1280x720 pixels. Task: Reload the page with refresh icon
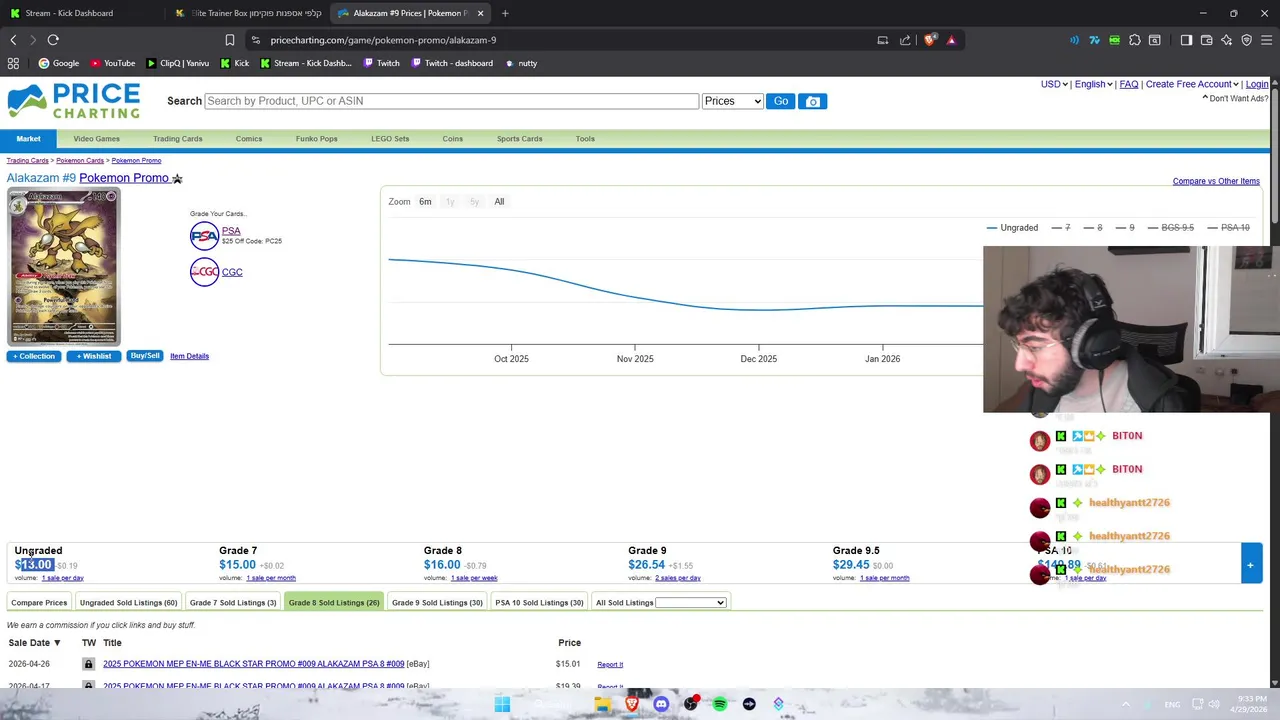coord(53,40)
